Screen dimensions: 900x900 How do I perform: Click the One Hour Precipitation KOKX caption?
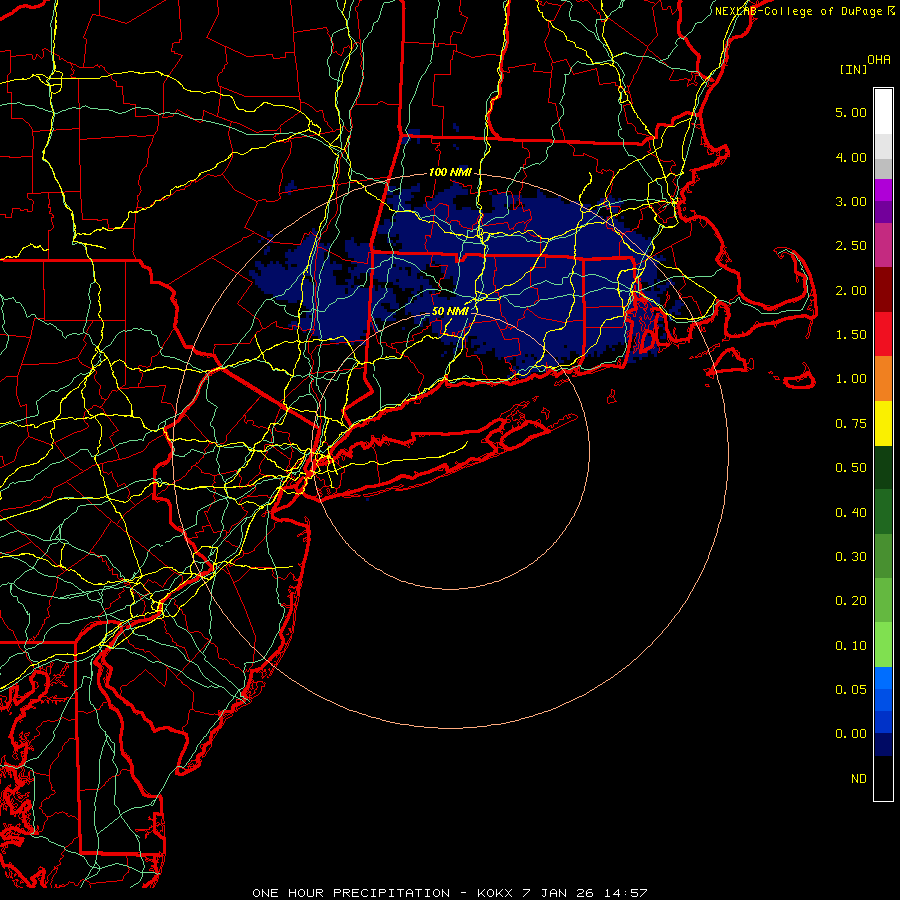[x=450, y=893]
